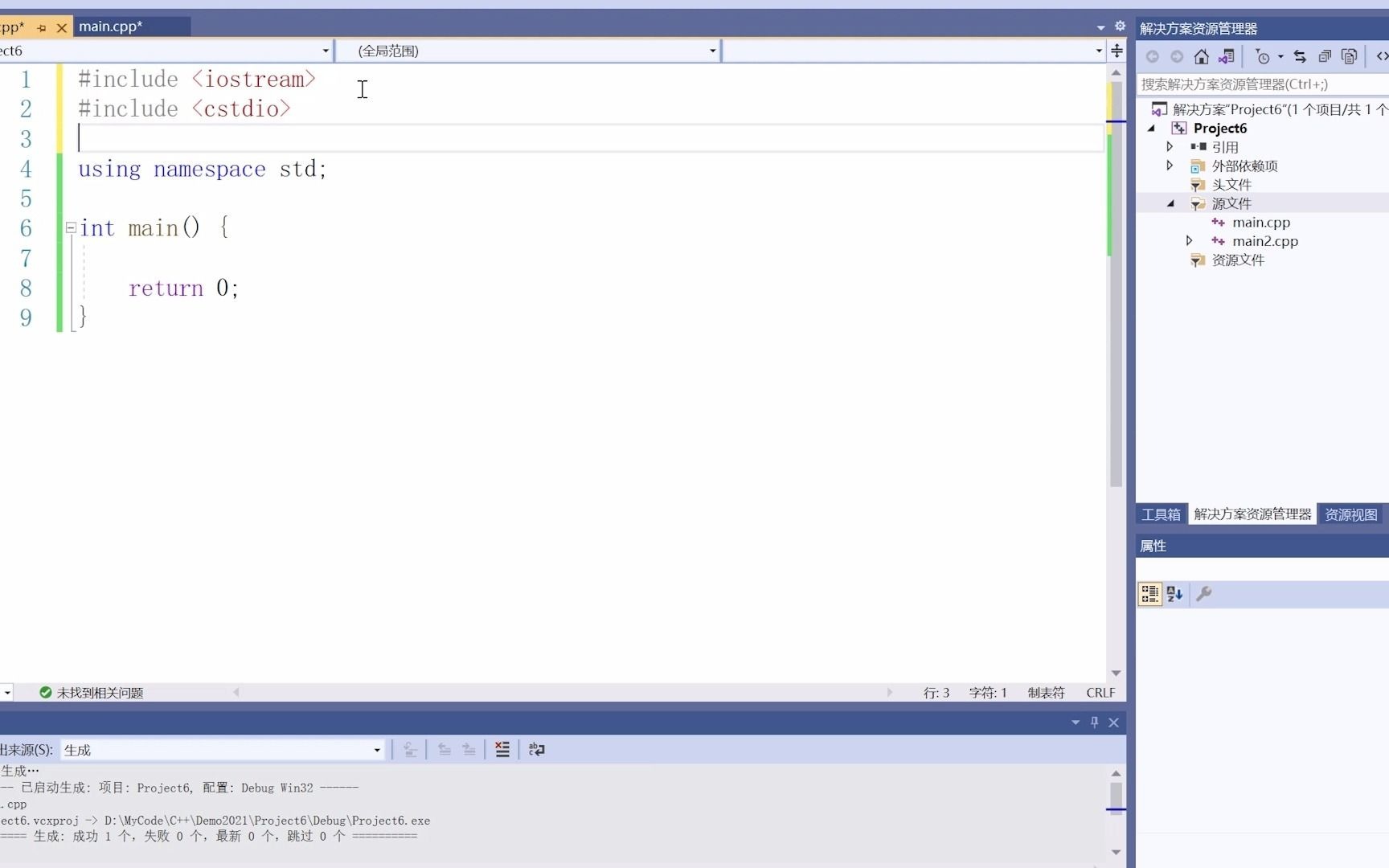This screenshot has width=1389, height=868.
Task: Close the active editor tab
Action: click(61, 28)
